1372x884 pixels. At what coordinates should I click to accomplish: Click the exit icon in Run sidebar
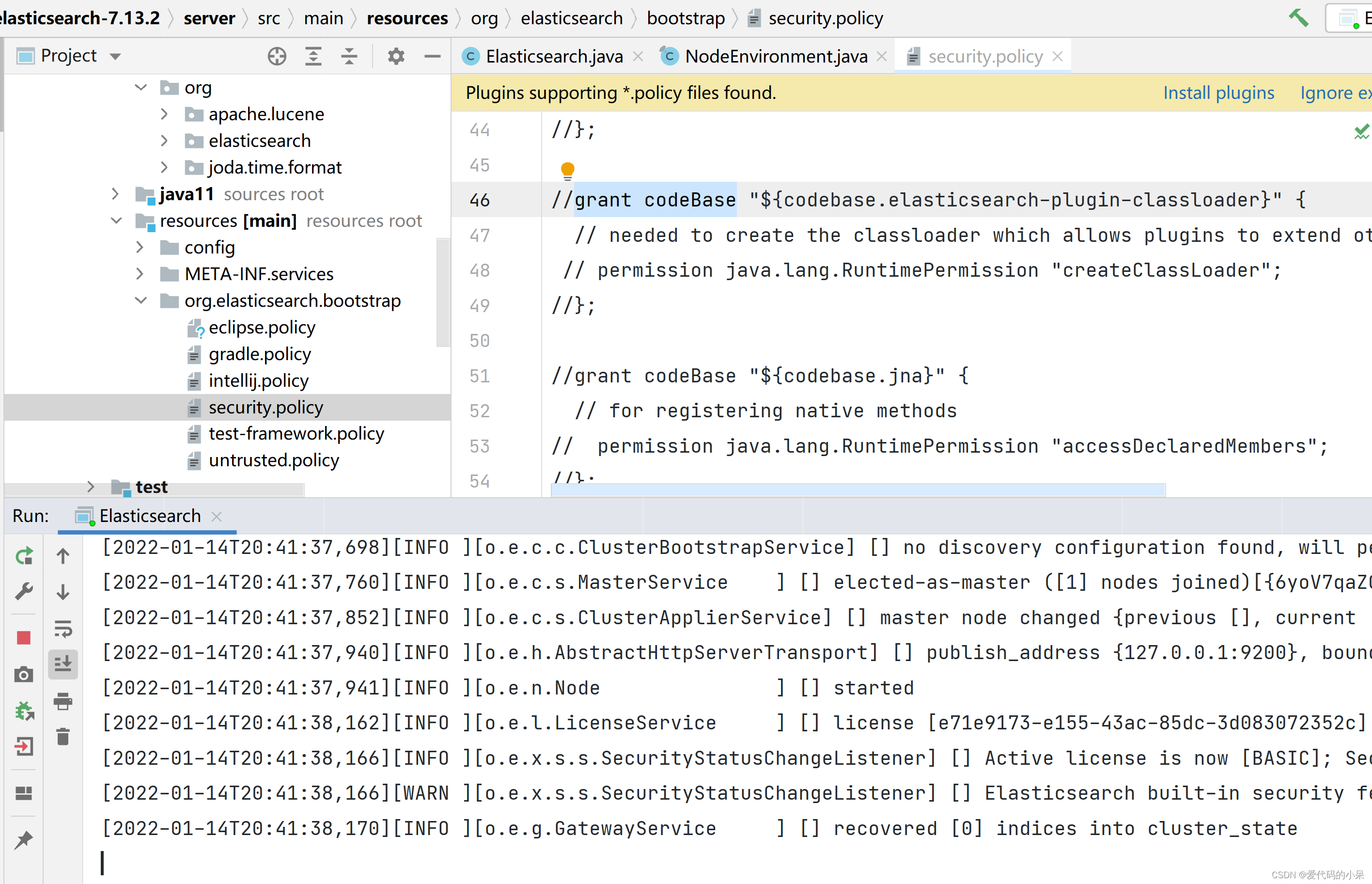[x=24, y=746]
